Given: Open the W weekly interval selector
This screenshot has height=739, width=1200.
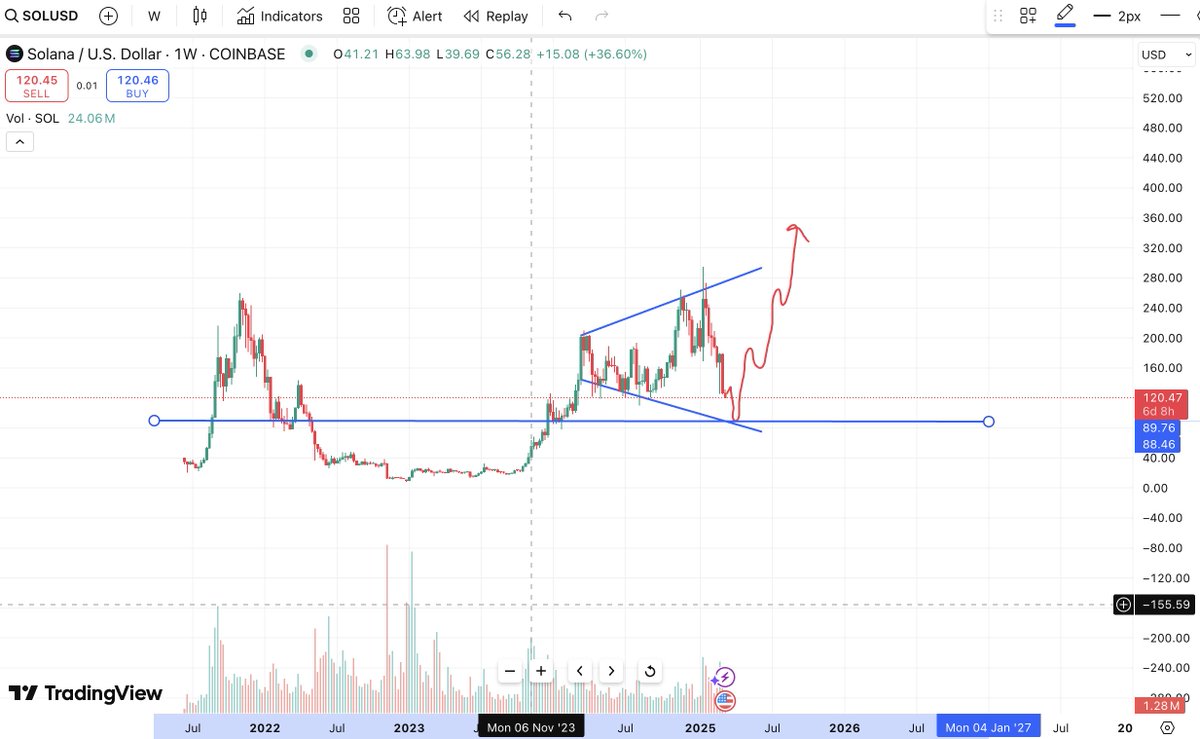Looking at the screenshot, I should [154, 16].
